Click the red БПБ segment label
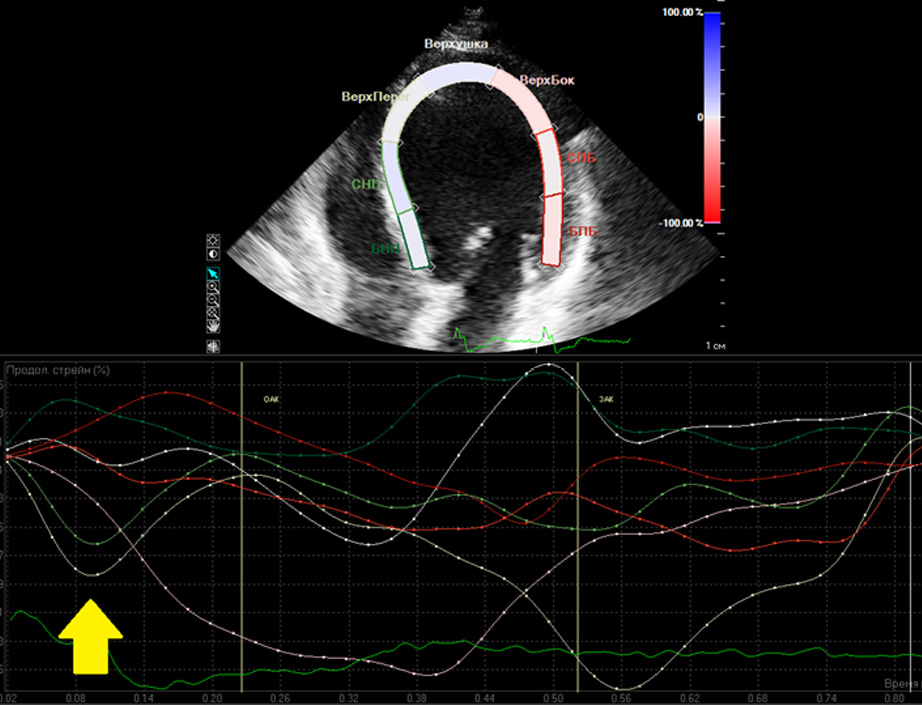 click(x=582, y=232)
